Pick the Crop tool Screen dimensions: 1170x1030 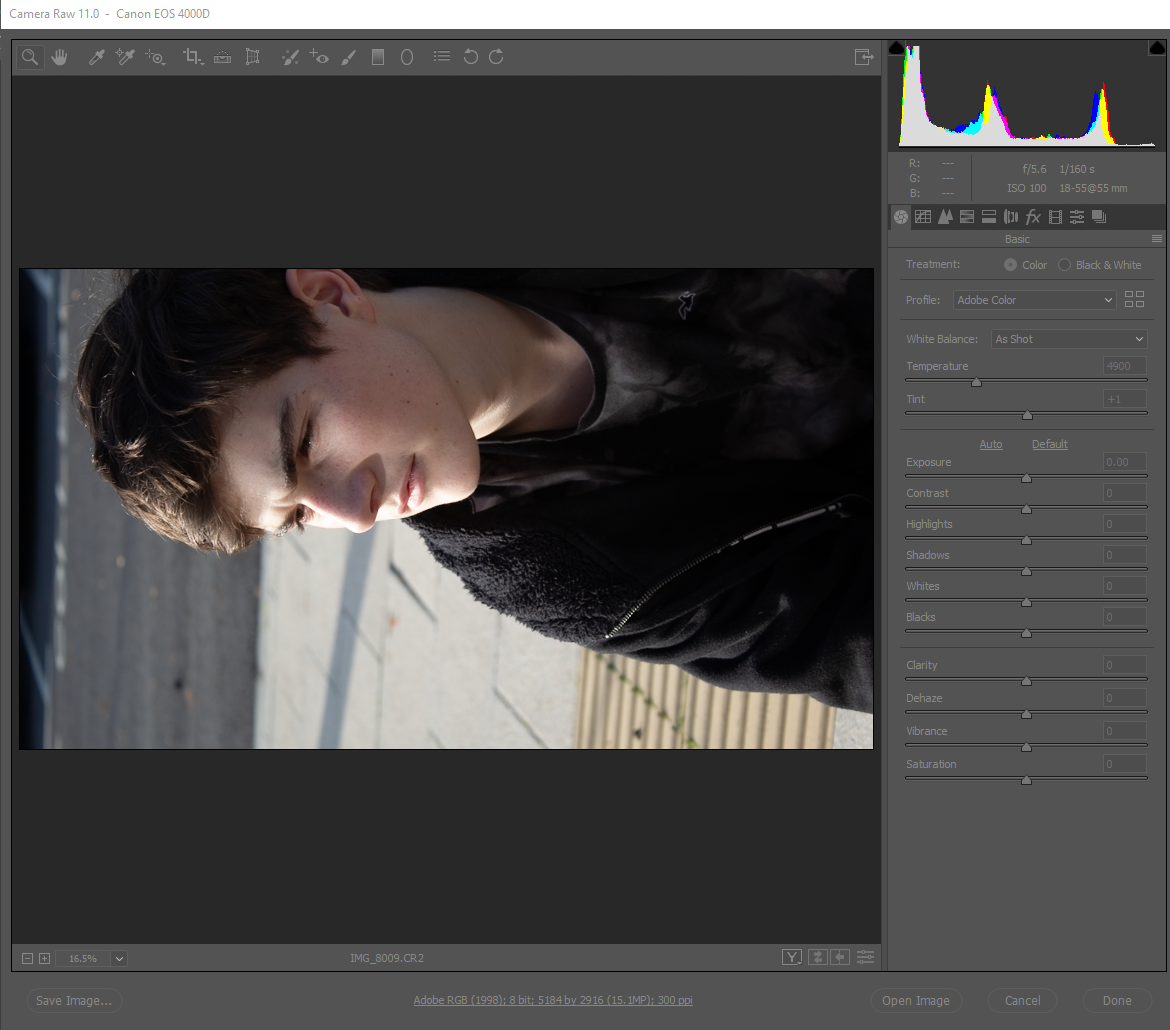coord(192,57)
